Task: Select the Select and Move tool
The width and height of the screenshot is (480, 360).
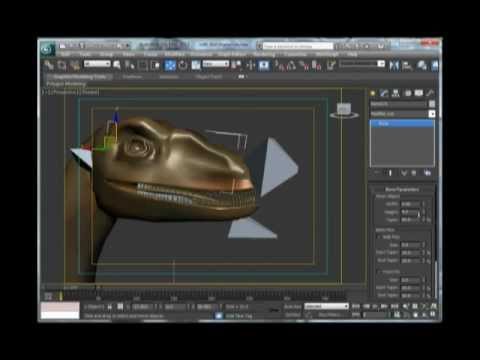Action: [170, 65]
